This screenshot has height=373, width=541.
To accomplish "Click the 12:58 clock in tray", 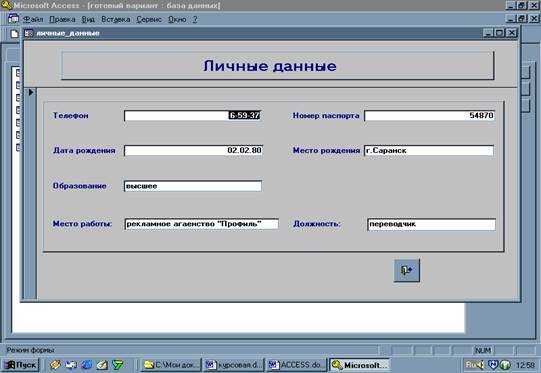I will click(525, 365).
